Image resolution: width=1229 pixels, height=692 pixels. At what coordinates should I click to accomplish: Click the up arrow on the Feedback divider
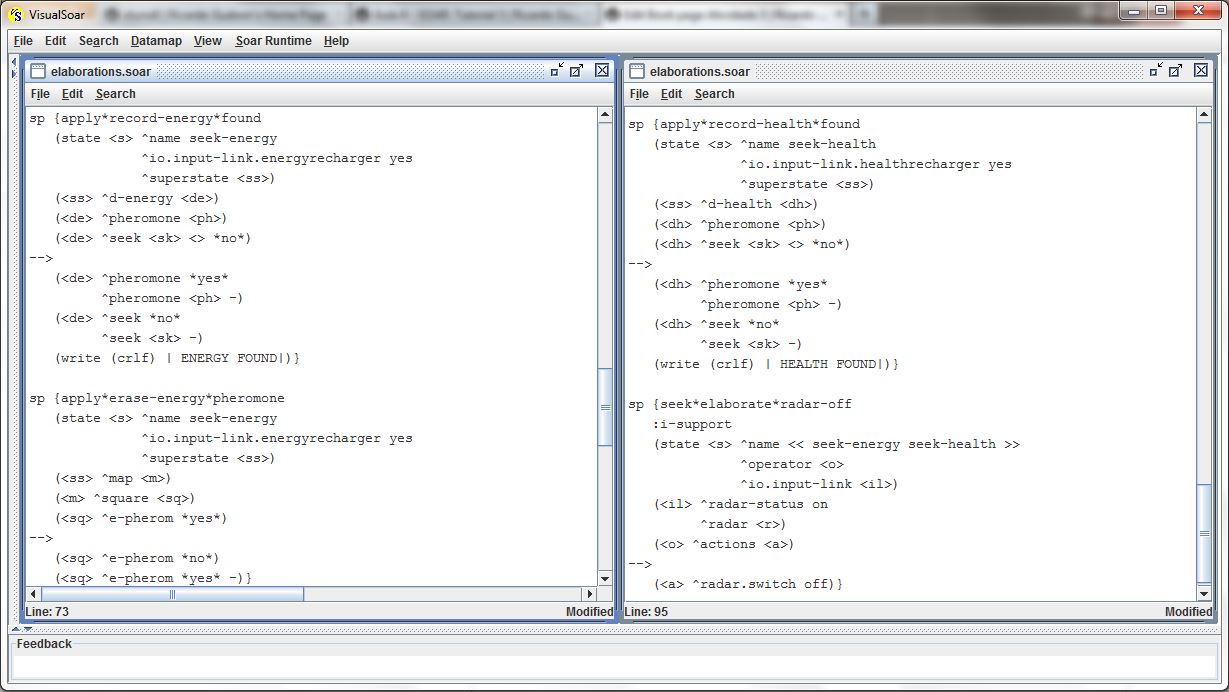15,630
